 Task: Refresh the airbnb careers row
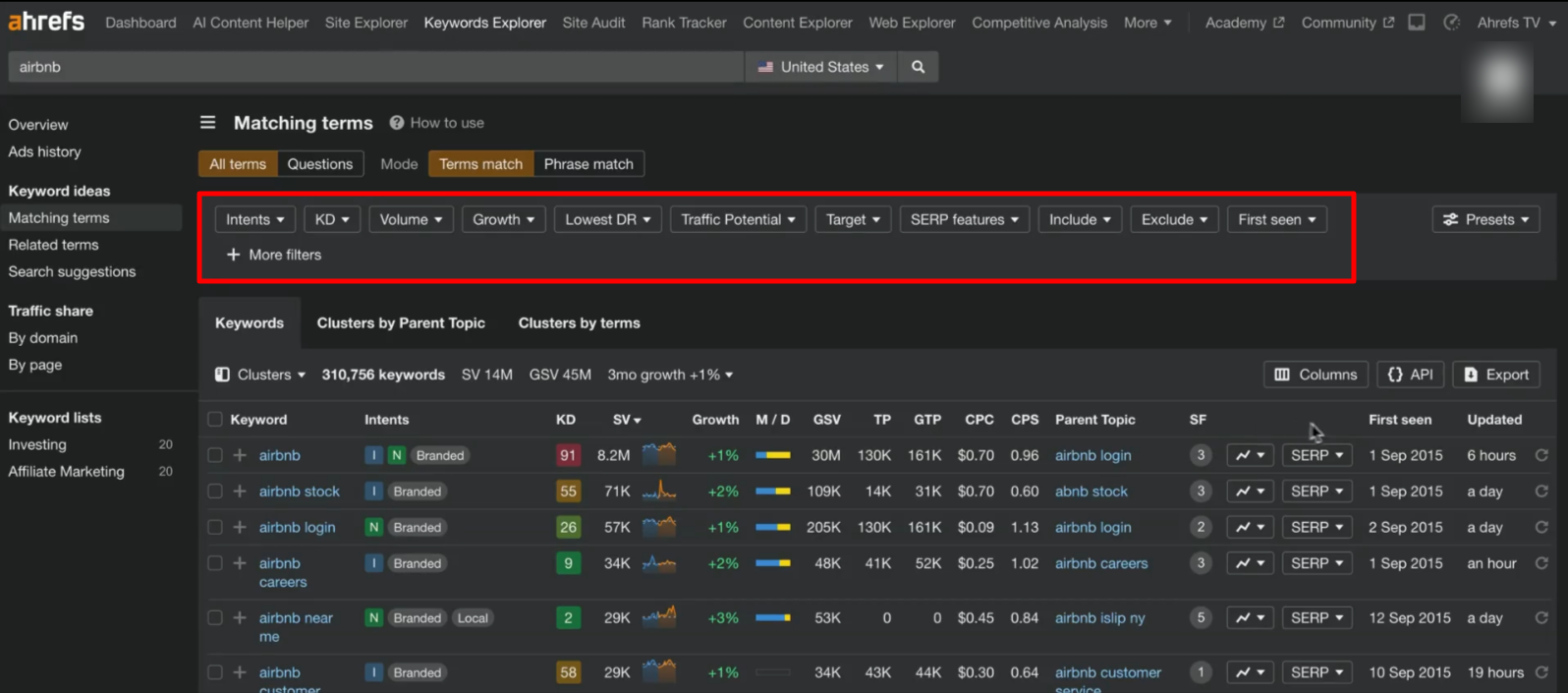coord(1541,563)
